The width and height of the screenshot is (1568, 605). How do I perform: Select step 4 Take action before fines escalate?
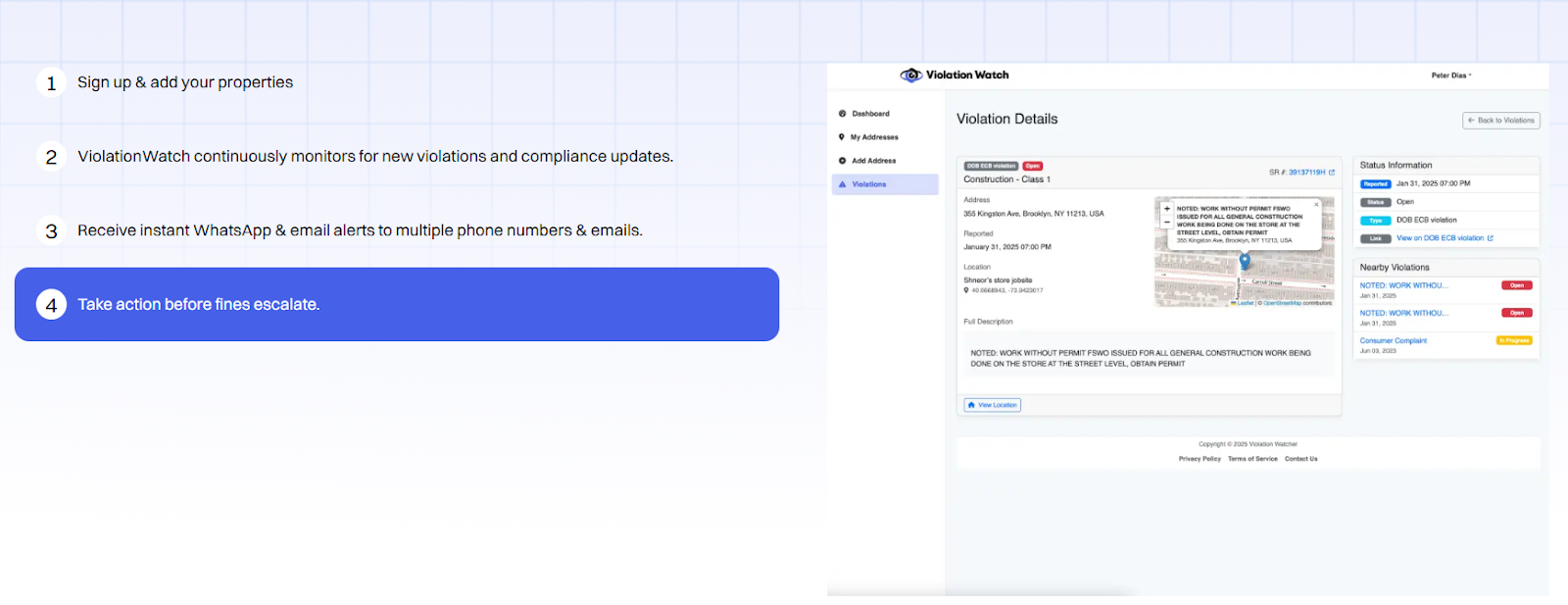397,304
